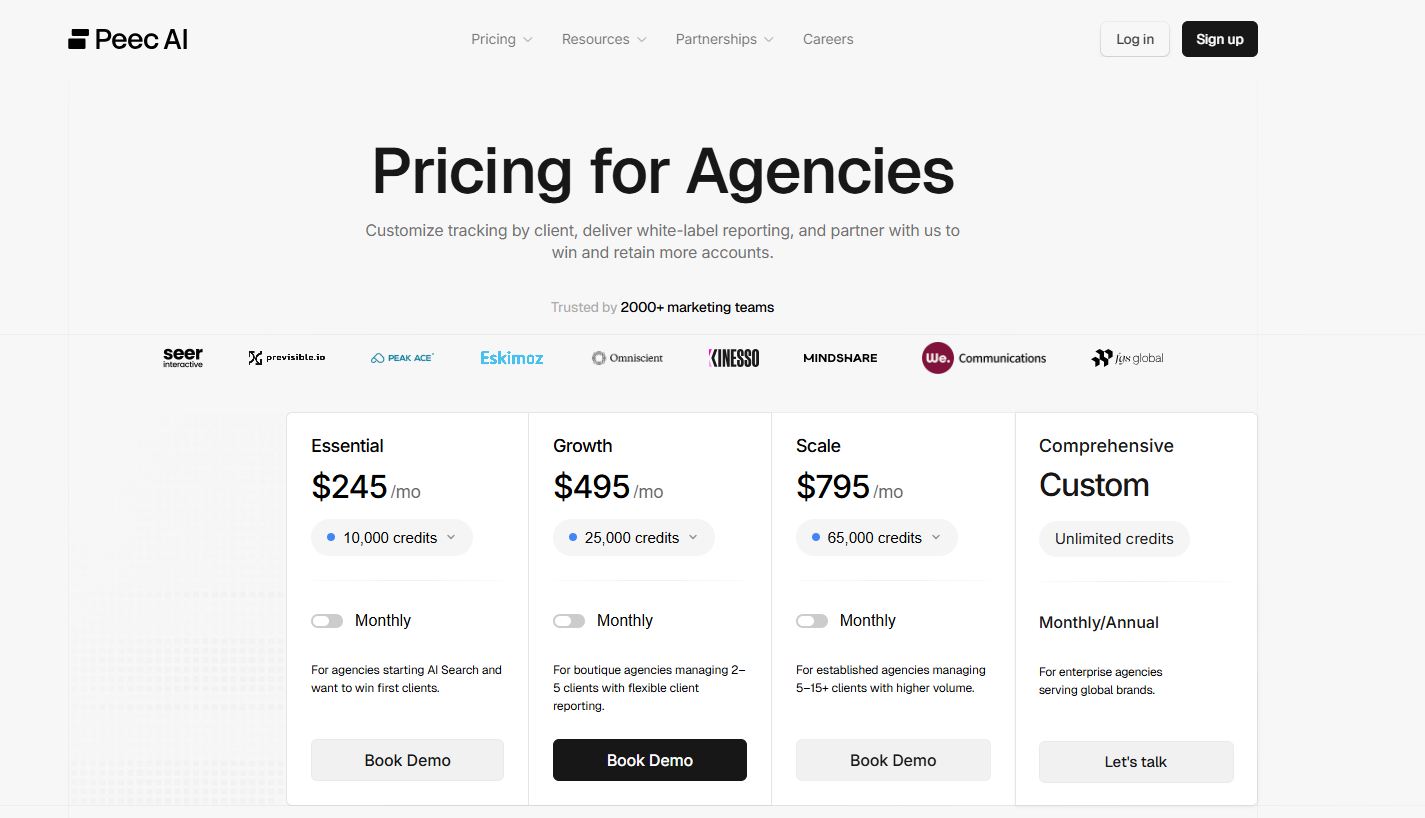
Task: Click the Eskimoz logo
Action: click(512, 358)
